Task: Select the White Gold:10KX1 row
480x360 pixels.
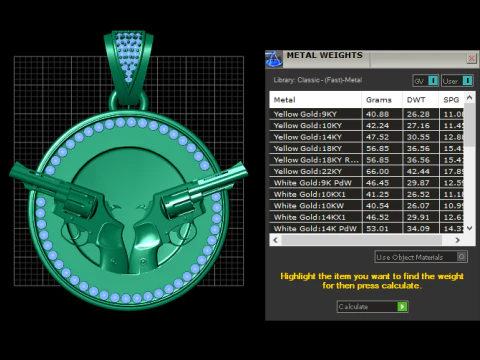Action: click(x=367, y=194)
